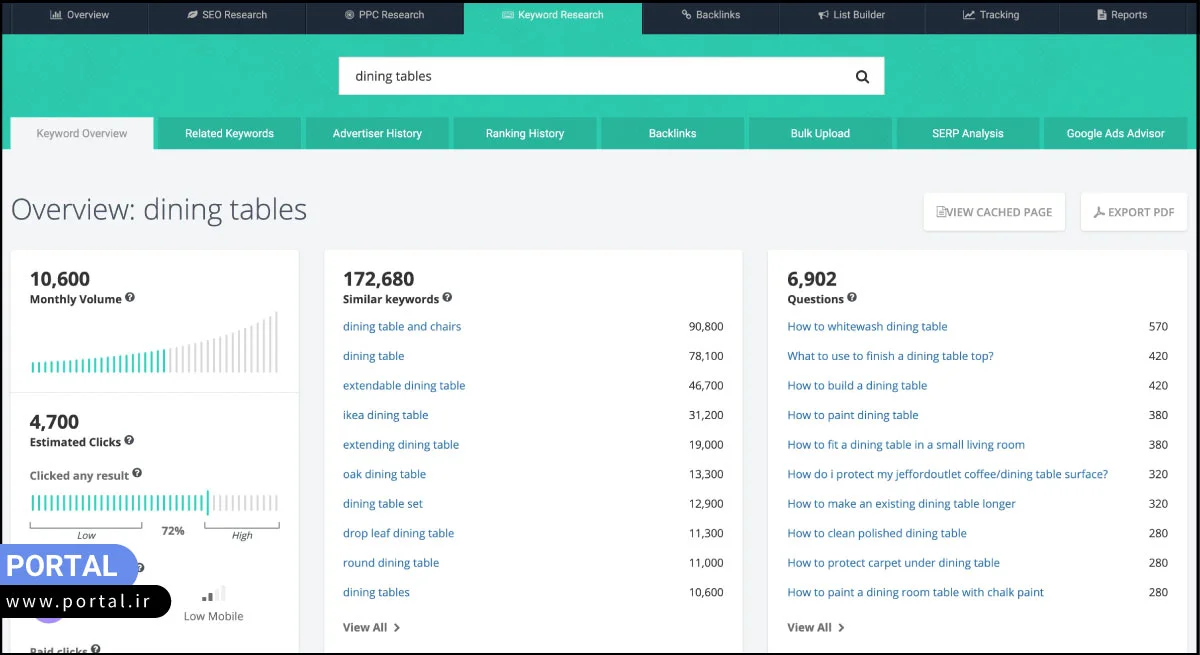This screenshot has height=655, width=1200.
Task: Click the 'dining tables' search input field
Action: click(x=590, y=77)
